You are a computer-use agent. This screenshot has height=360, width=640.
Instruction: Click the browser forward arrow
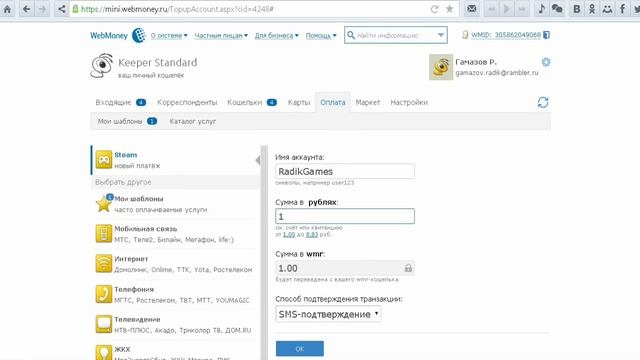[42, 9]
